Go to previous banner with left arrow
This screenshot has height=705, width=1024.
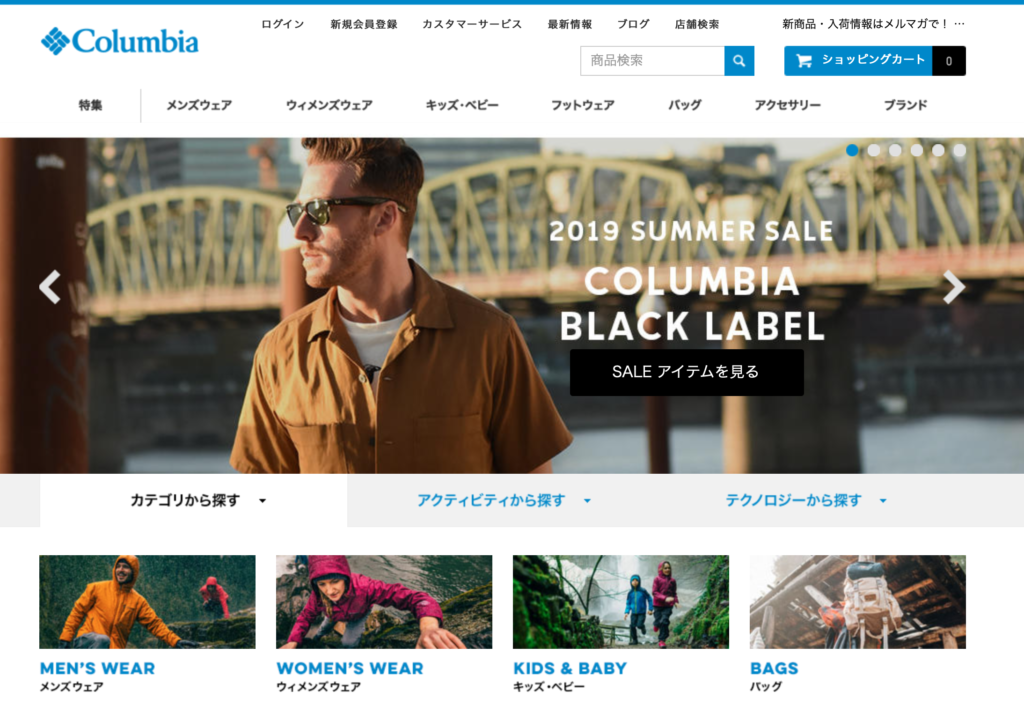pos(50,287)
